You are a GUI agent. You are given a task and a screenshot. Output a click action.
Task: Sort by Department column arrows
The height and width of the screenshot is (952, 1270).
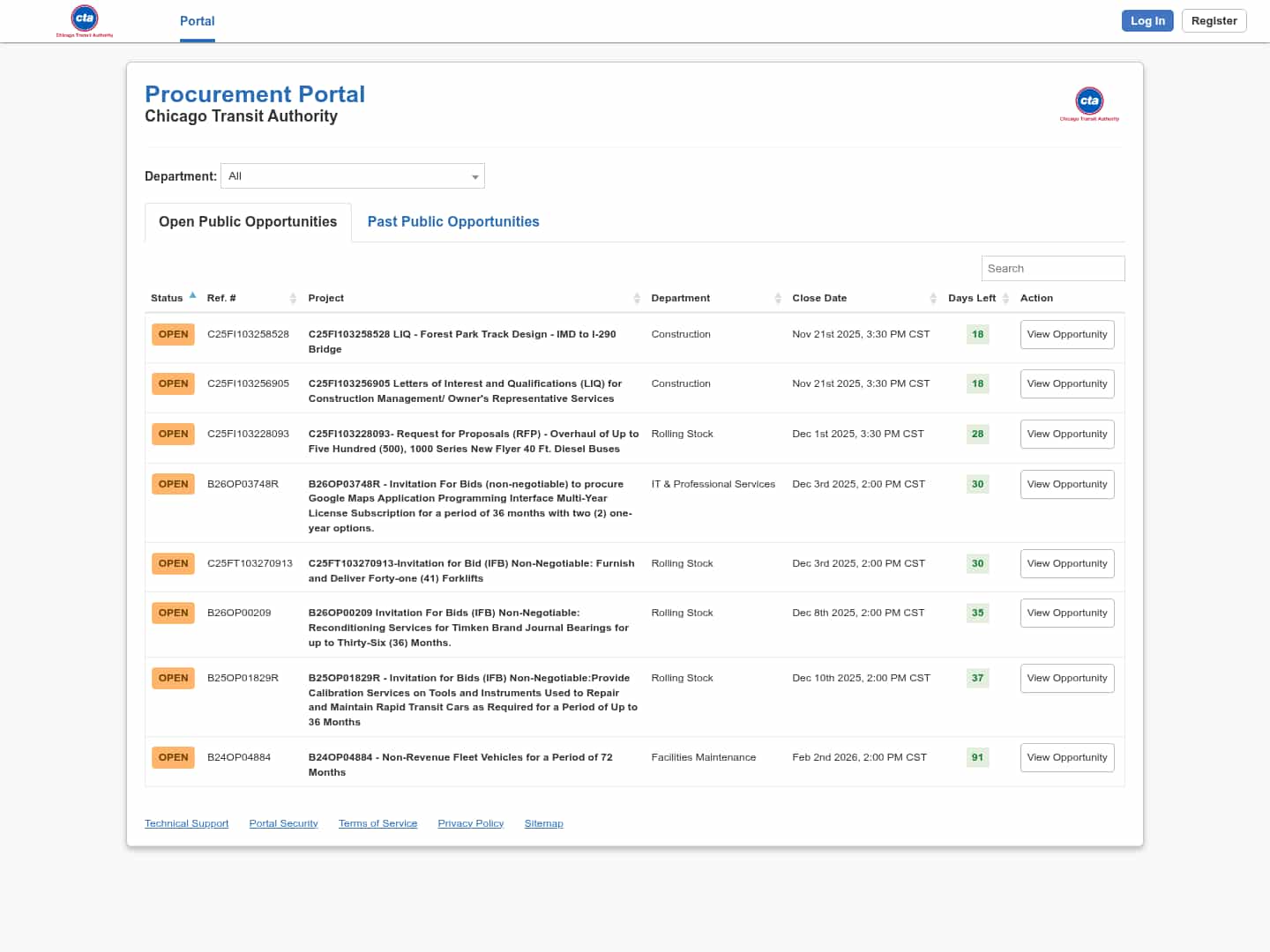click(x=778, y=299)
